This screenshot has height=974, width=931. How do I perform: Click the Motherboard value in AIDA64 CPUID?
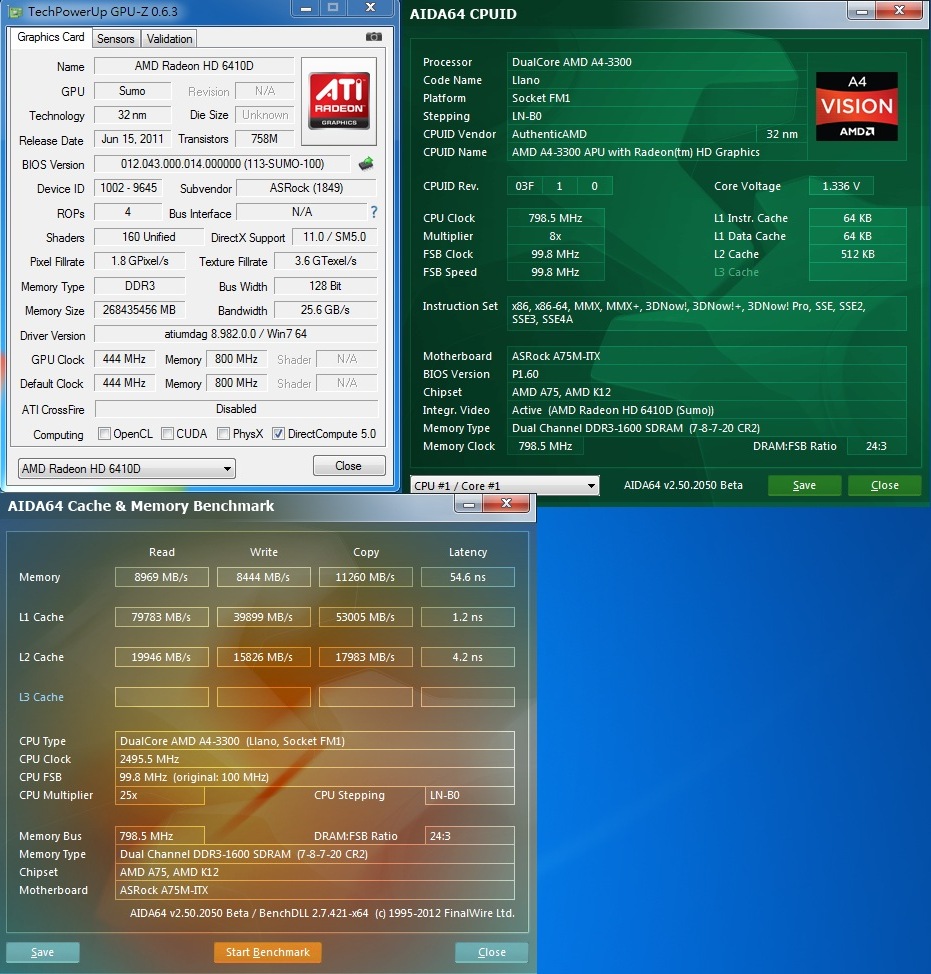pyautogui.click(x=706, y=356)
